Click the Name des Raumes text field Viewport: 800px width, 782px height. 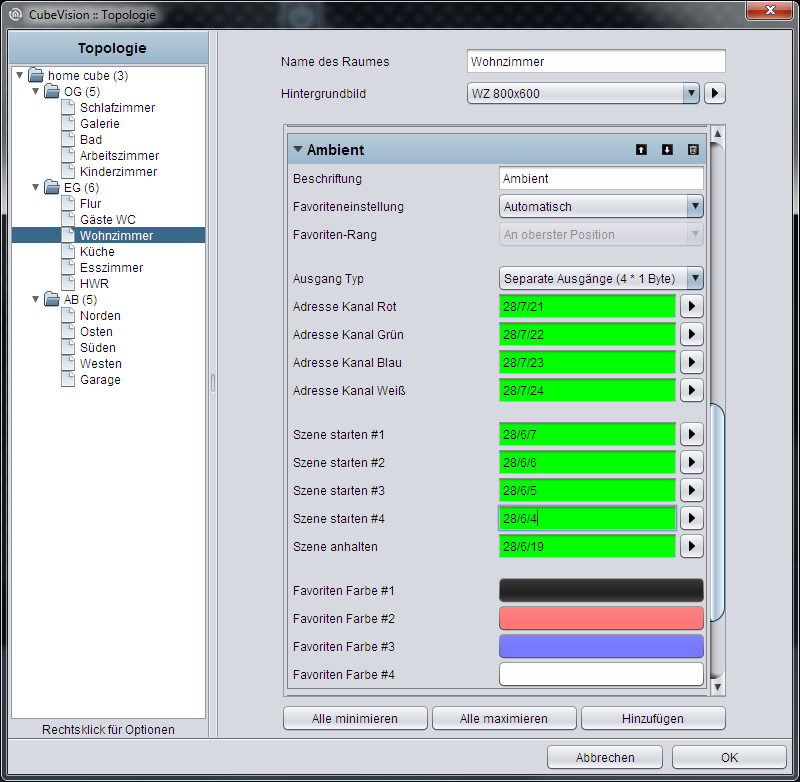tap(596, 61)
